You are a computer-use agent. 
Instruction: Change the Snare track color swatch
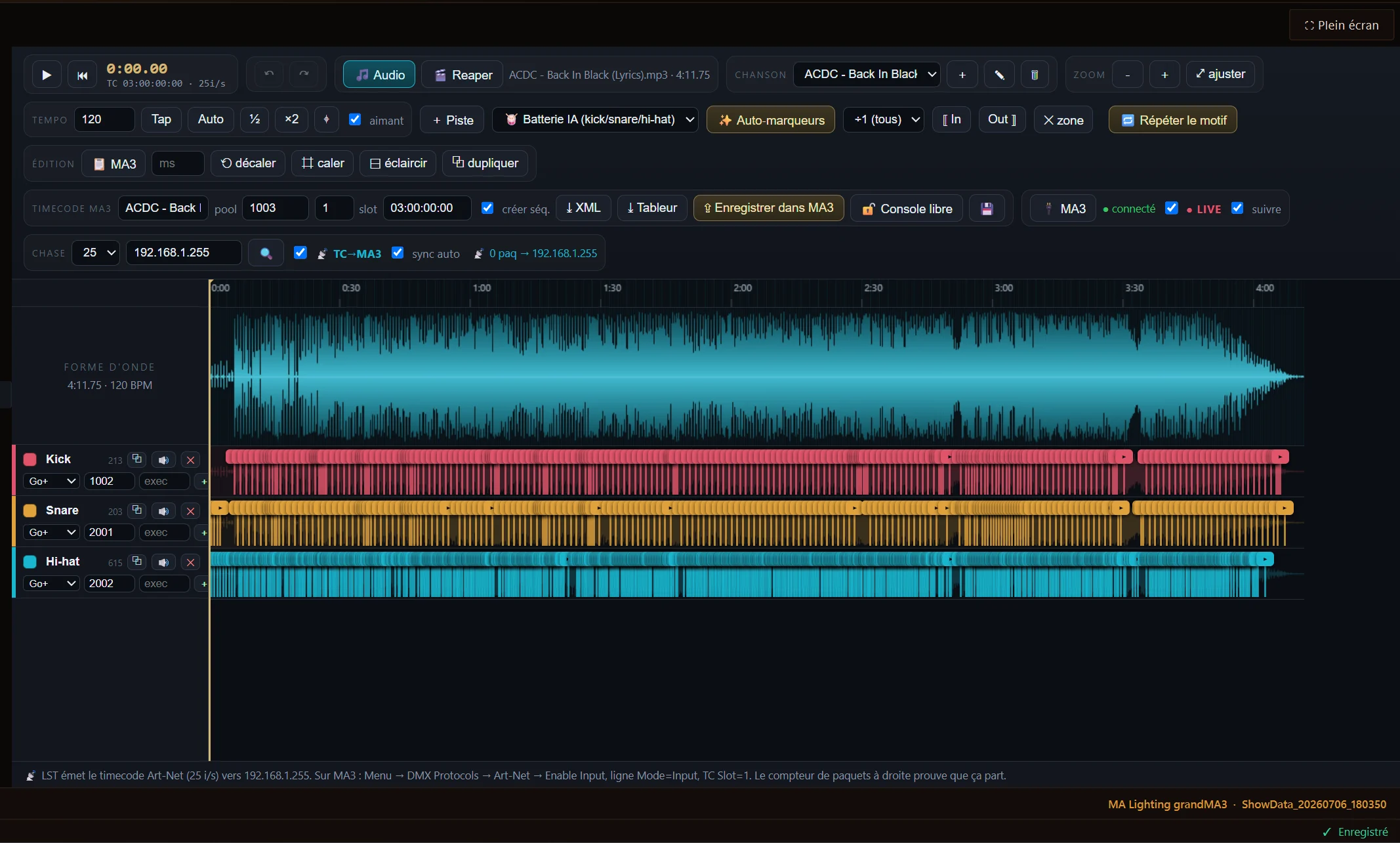(x=30, y=510)
